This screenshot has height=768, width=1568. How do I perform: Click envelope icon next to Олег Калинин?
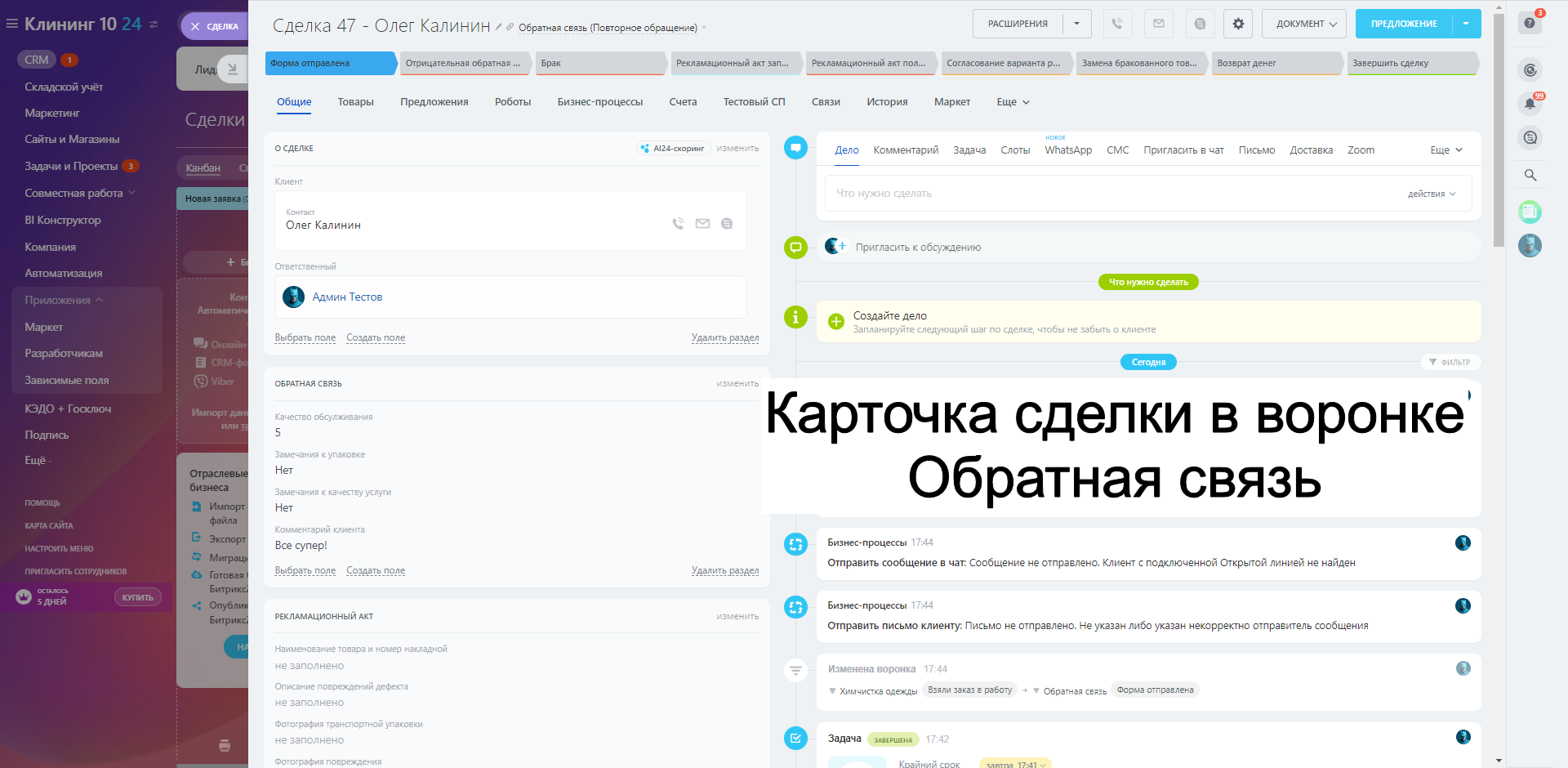click(x=702, y=224)
